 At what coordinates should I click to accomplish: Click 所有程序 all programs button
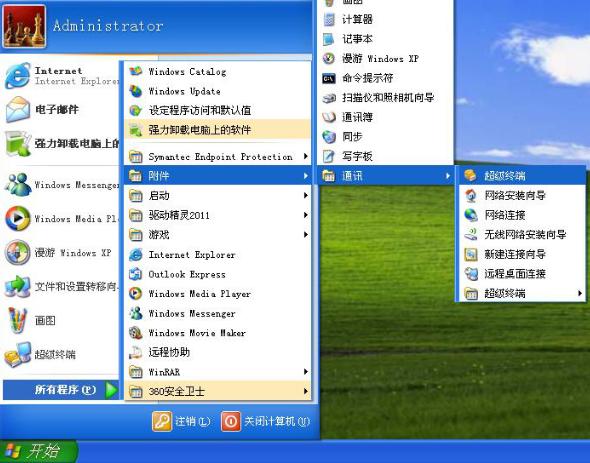(x=61, y=390)
